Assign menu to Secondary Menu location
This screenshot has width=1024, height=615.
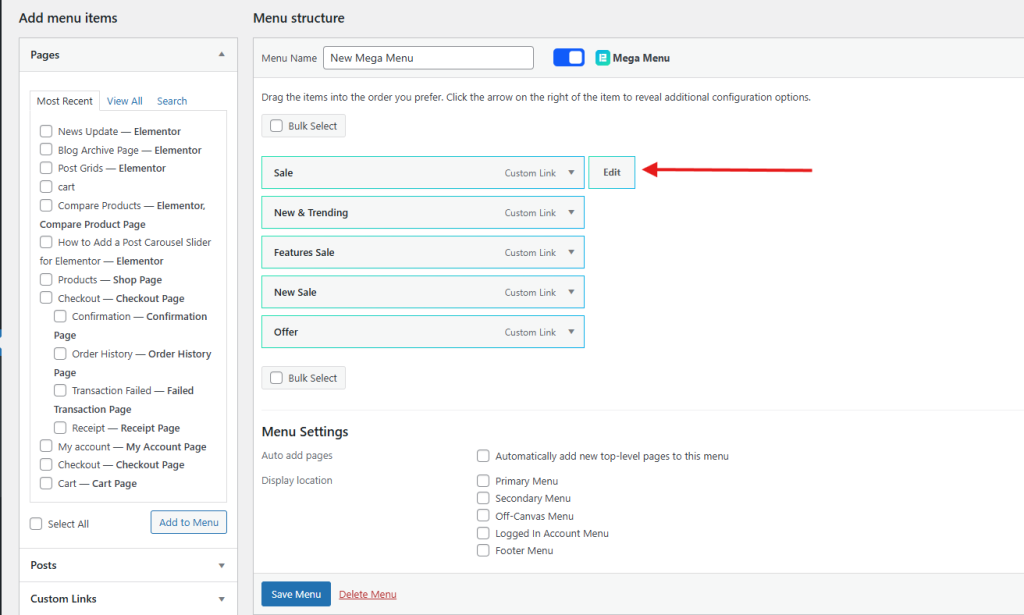point(483,498)
